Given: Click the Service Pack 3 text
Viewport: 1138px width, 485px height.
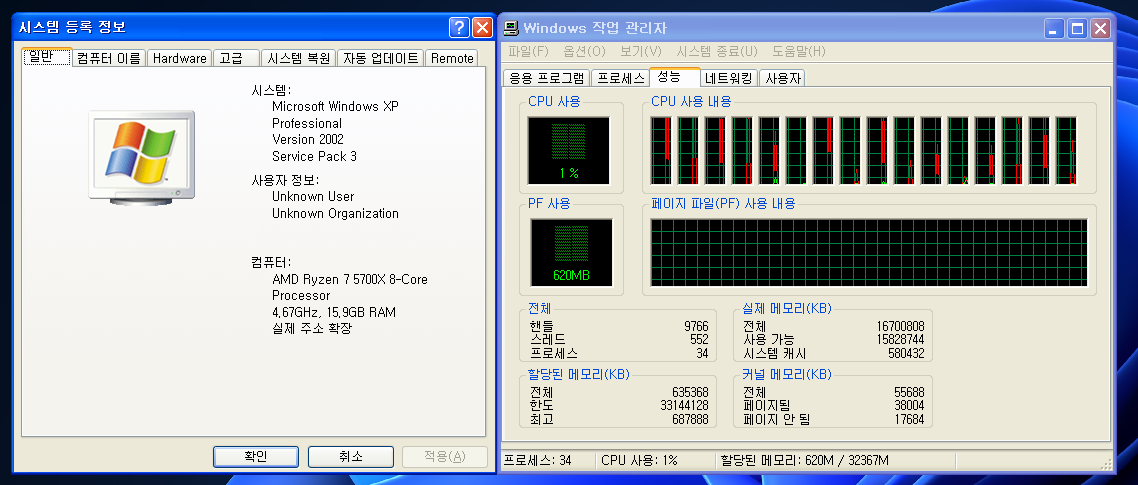Looking at the screenshot, I should coord(314,156).
